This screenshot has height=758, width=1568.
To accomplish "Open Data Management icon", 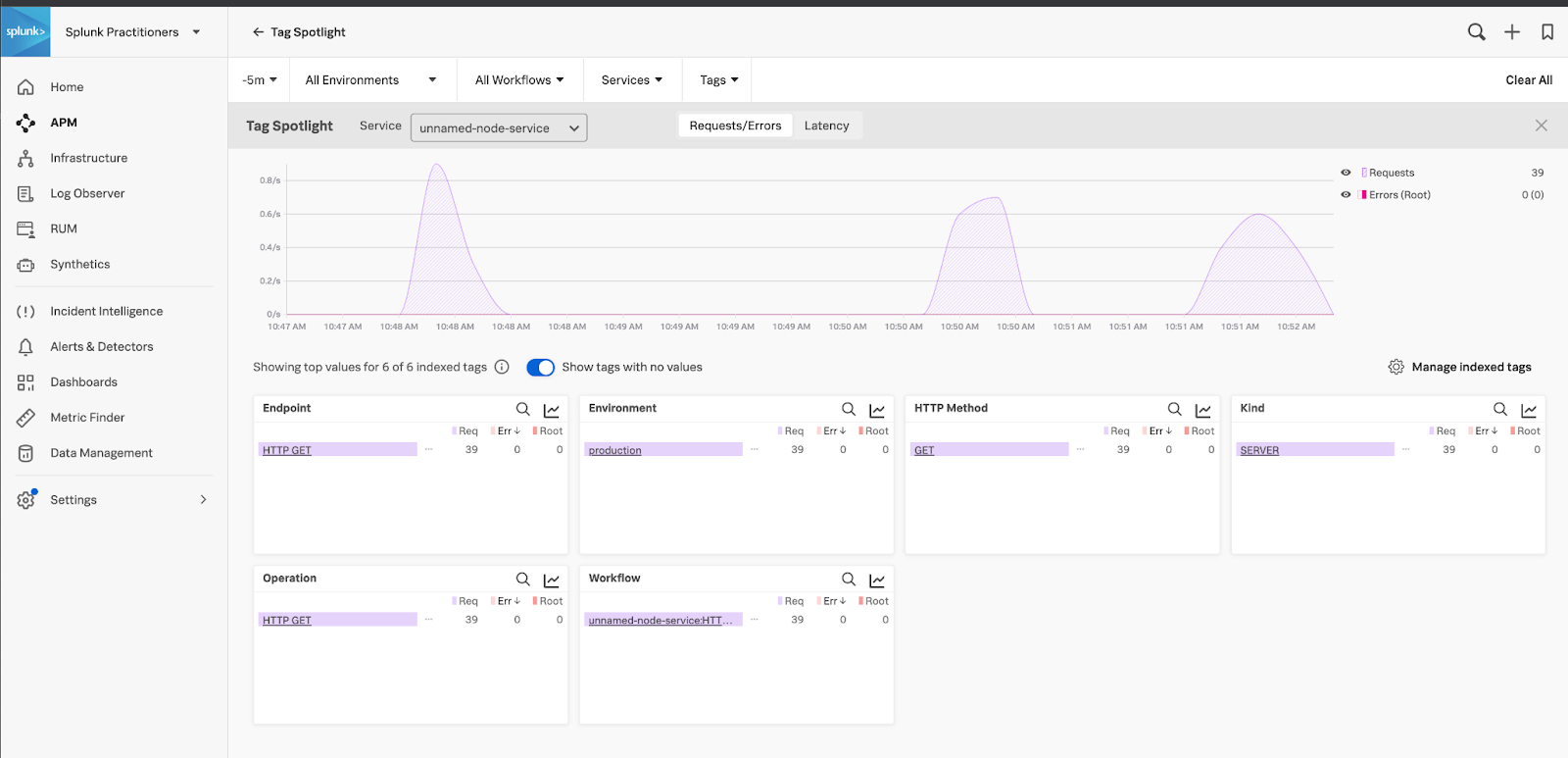I will tap(26, 453).
